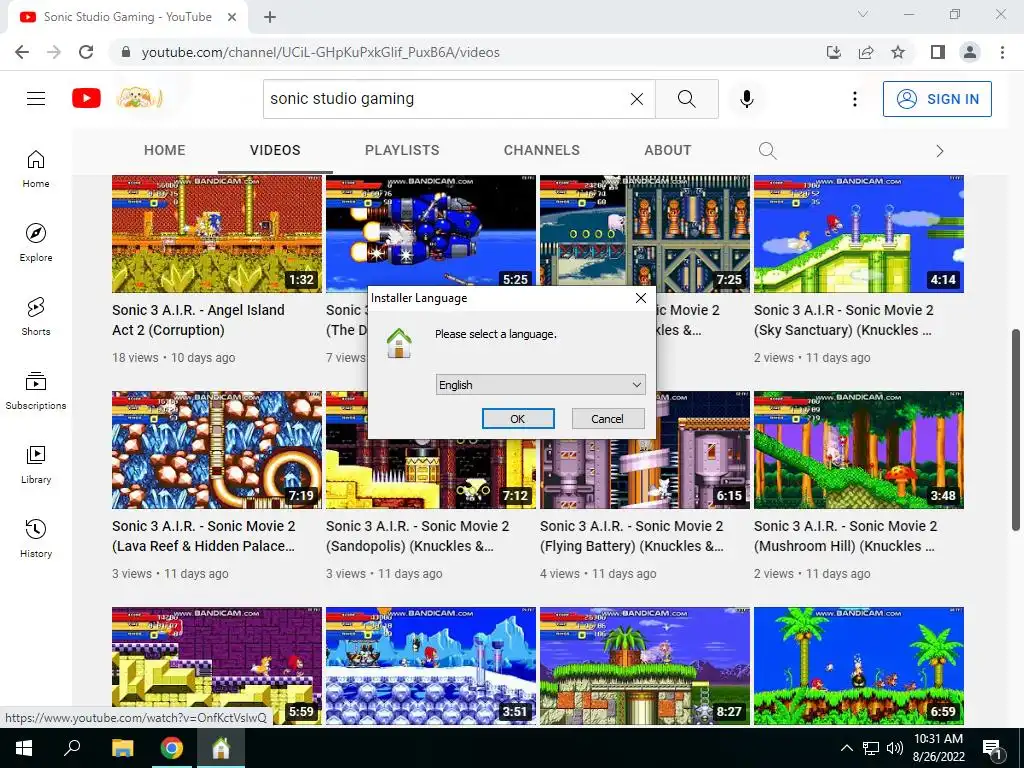
Task: Clear the search box text
Action: [x=637, y=99]
